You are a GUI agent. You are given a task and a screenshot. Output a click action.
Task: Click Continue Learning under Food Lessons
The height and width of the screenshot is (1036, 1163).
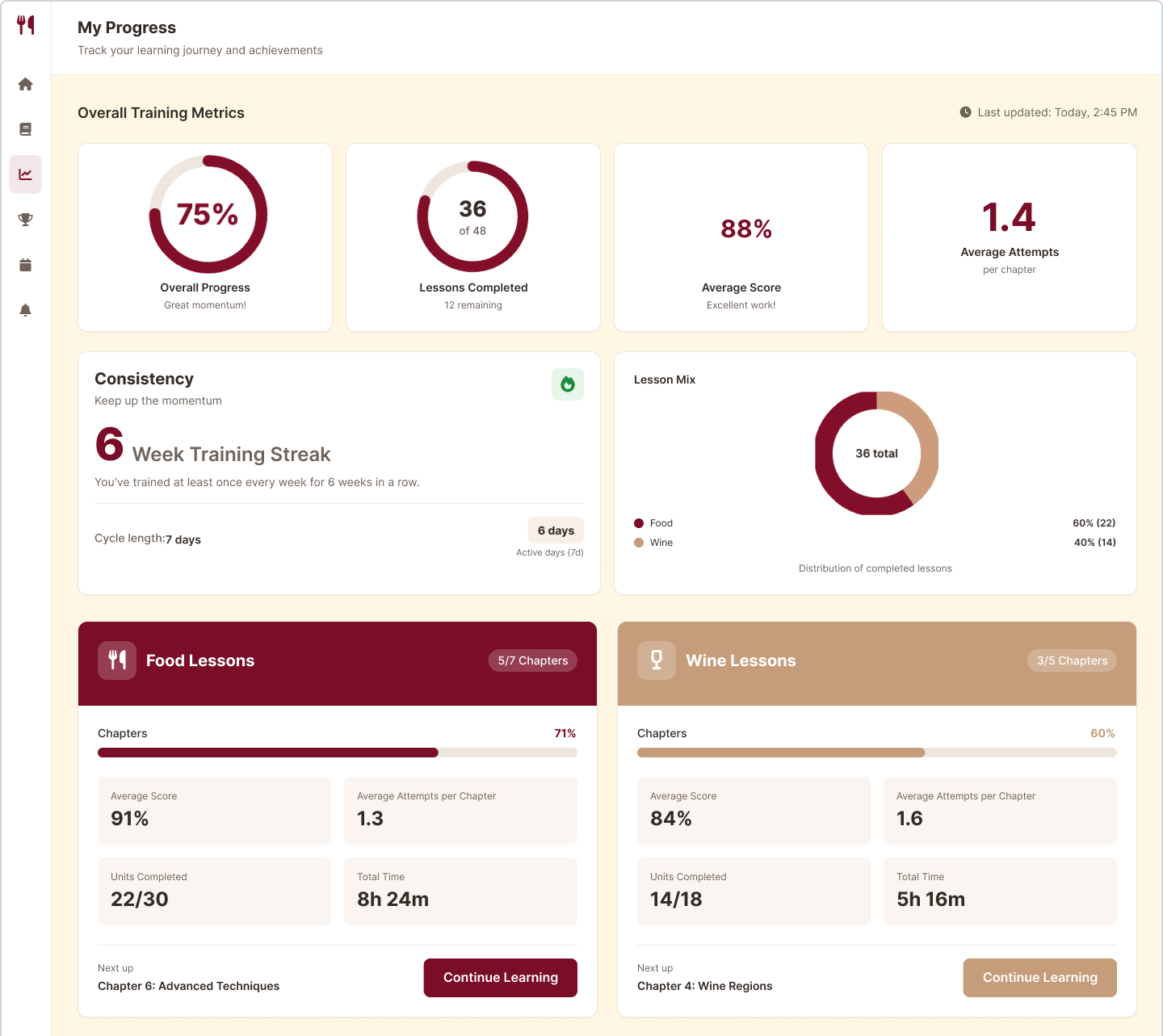tap(500, 977)
